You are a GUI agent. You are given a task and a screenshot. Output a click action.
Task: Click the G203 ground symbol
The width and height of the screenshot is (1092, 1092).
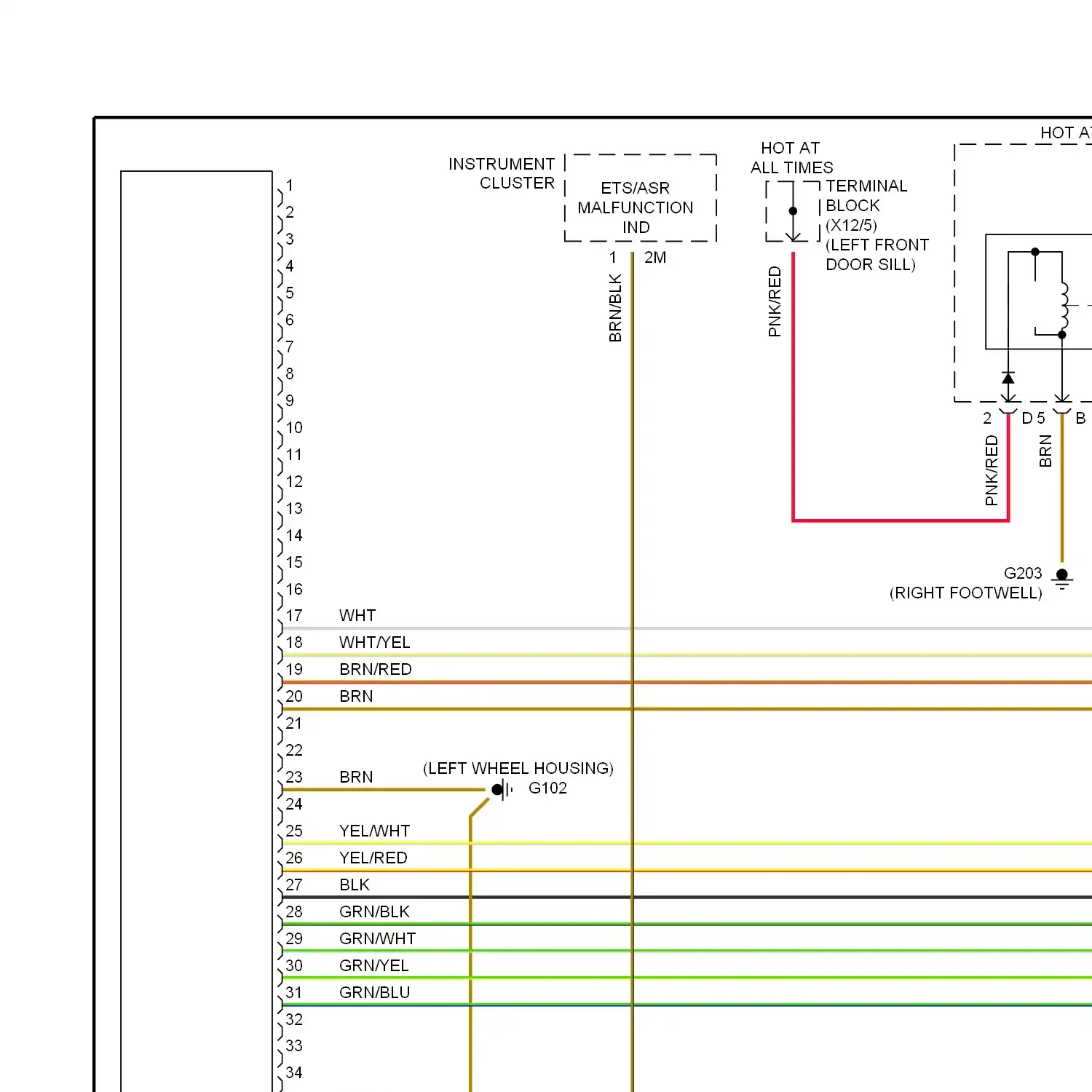(x=1062, y=579)
